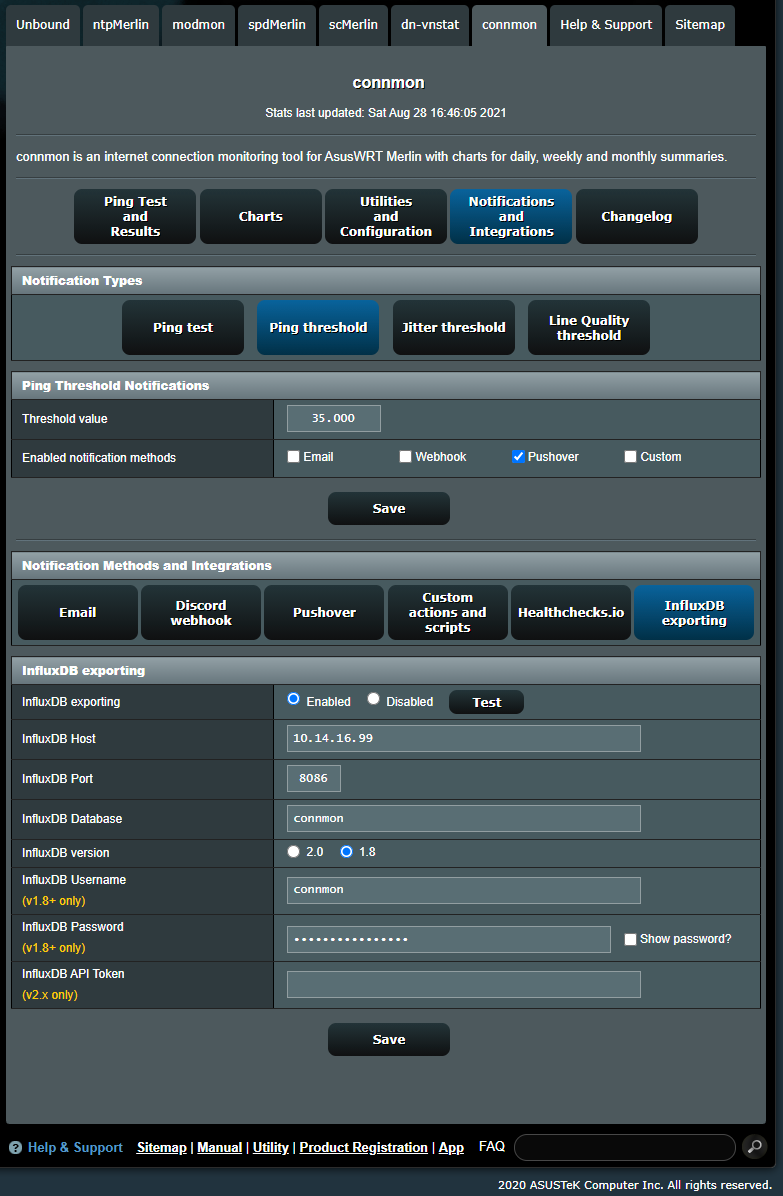Click the Help & Support question mark icon
Viewport: 783px width, 1196px height.
click(15, 1148)
